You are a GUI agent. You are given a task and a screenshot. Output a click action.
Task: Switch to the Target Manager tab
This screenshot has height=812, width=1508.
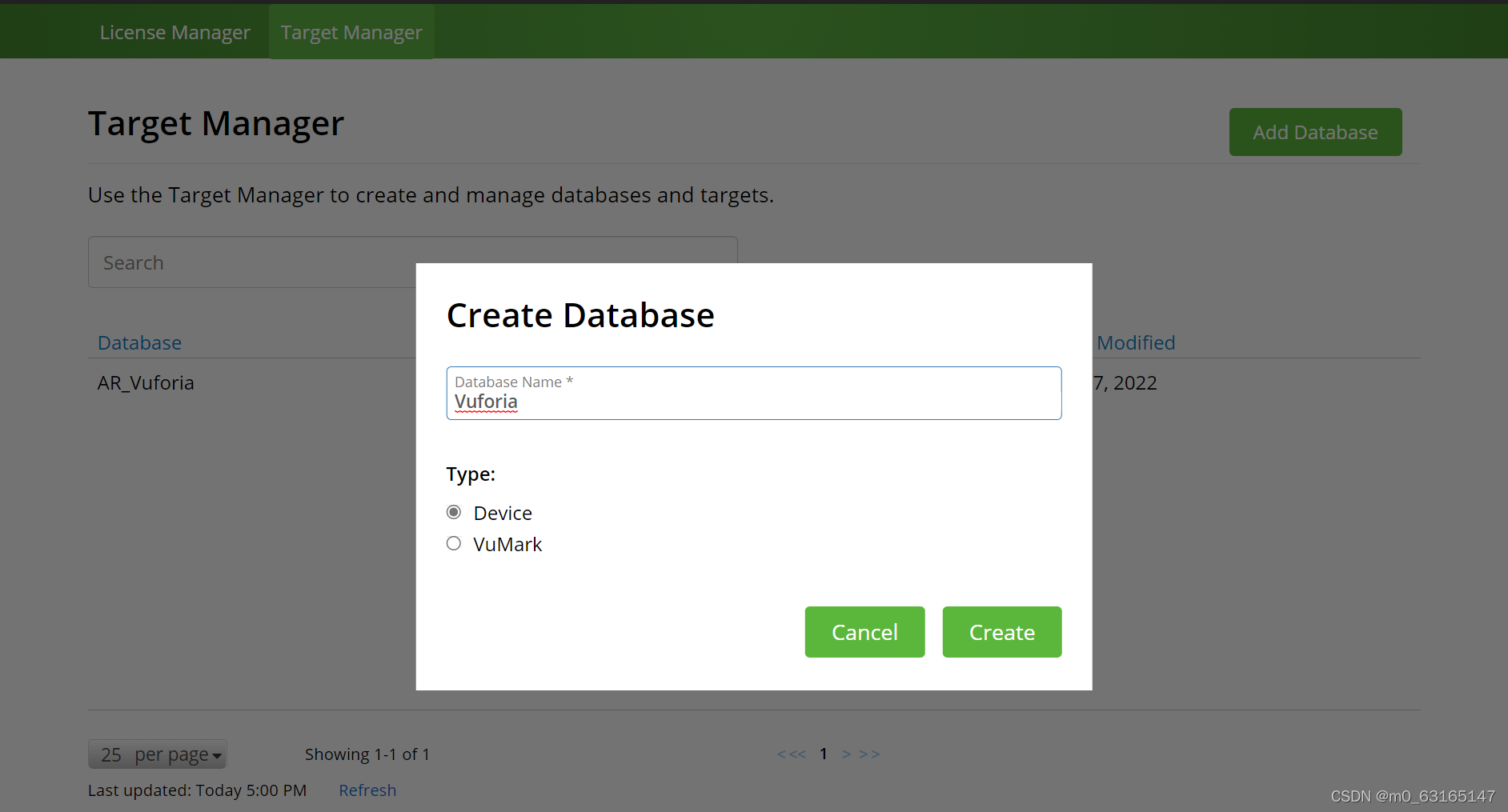click(x=351, y=32)
